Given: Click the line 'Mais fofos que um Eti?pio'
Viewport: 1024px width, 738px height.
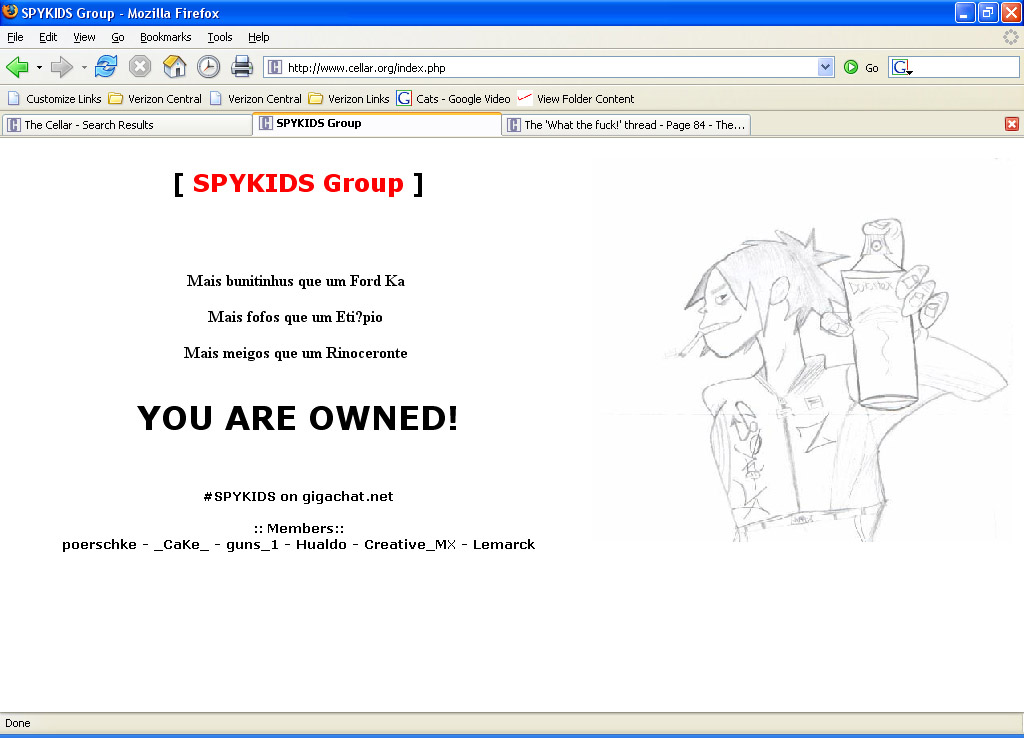Looking at the screenshot, I should tap(295, 317).
